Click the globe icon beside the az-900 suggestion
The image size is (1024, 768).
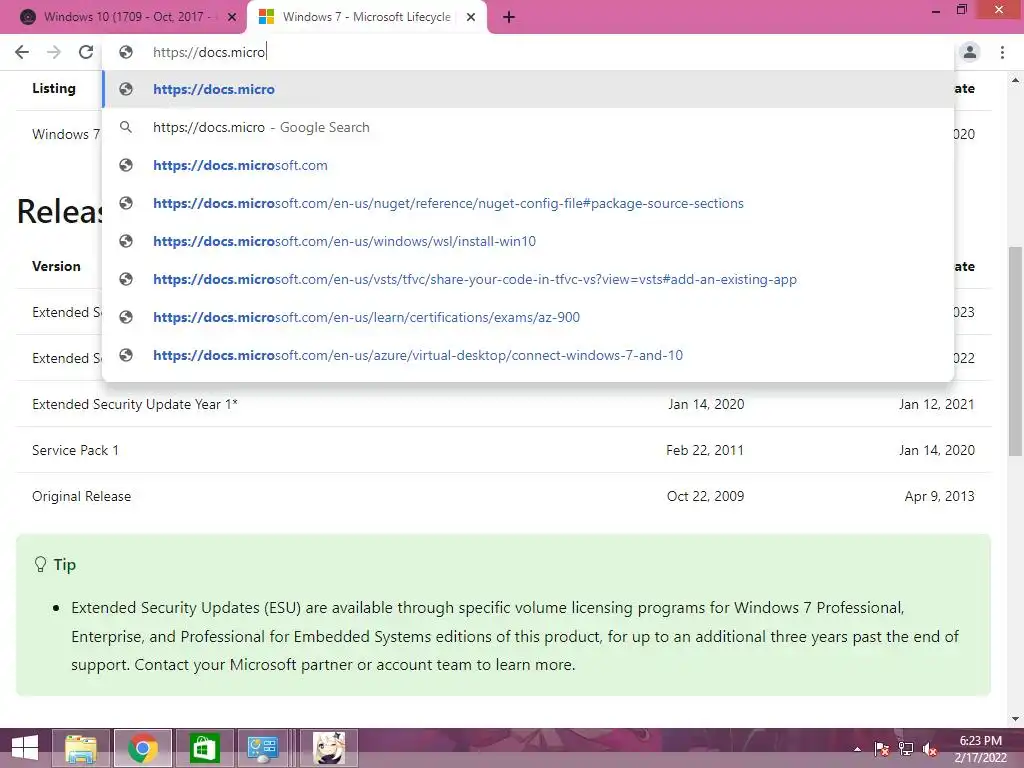pos(126,316)
